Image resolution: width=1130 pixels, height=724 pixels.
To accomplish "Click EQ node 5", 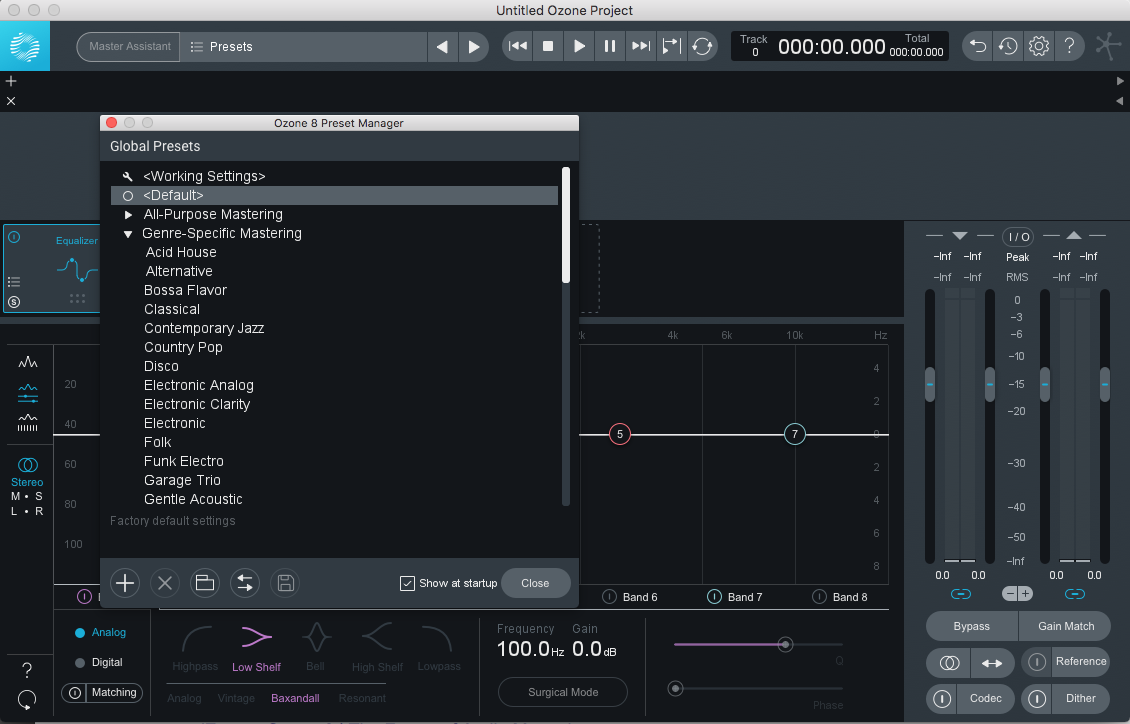I will 620,434.
